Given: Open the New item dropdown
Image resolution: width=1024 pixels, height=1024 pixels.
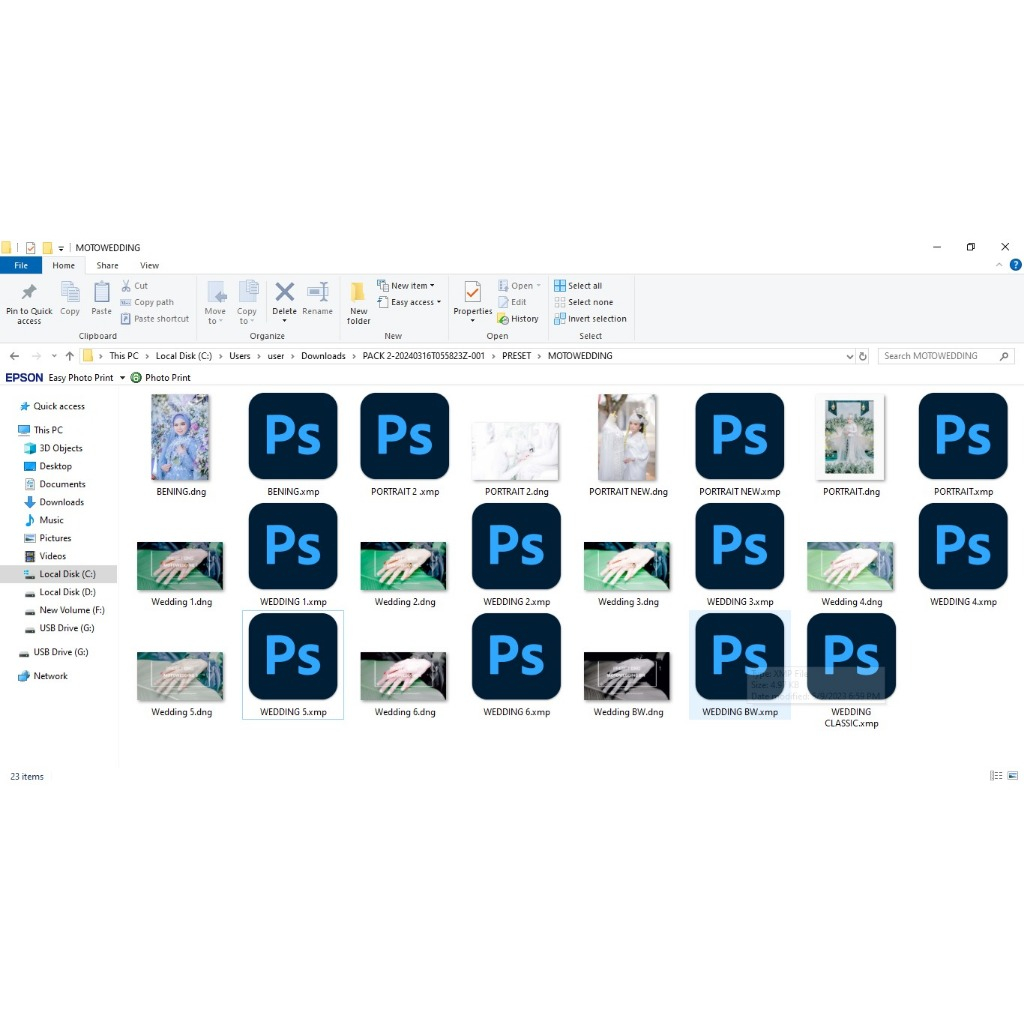Looking at the screenshot, I should (x=406, y=285).
